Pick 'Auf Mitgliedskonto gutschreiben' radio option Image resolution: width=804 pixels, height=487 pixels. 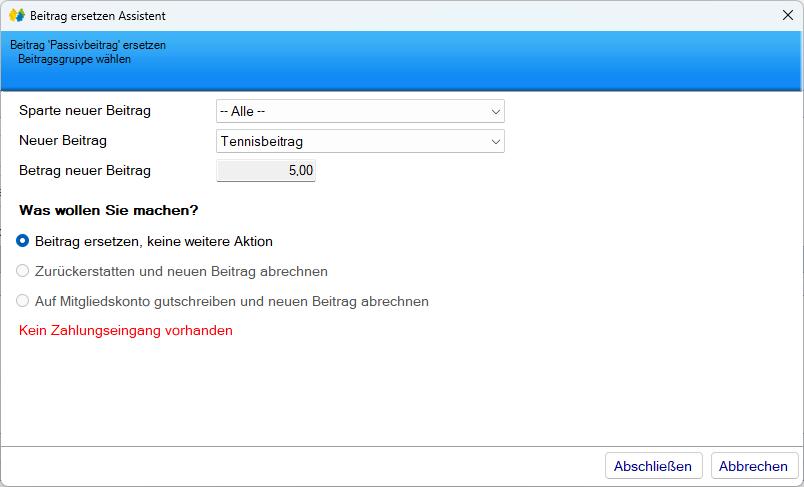(x=23, y=301)
